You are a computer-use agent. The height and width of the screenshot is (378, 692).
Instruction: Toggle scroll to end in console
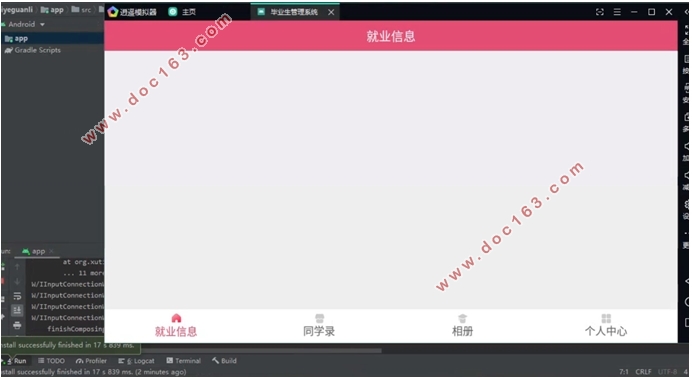pyautogui.click(x=17, y=311)
